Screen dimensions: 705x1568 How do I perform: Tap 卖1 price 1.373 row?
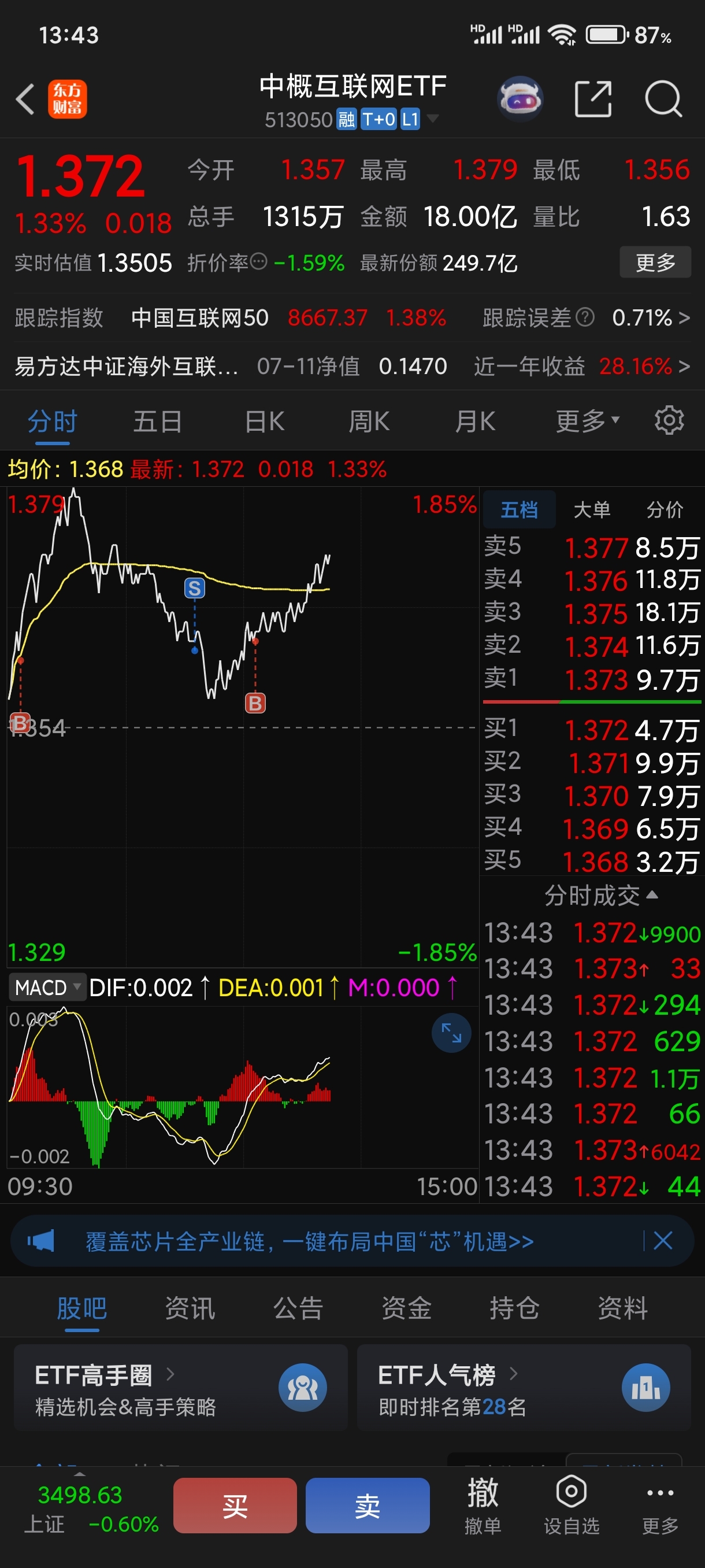[x=592, y=679]
